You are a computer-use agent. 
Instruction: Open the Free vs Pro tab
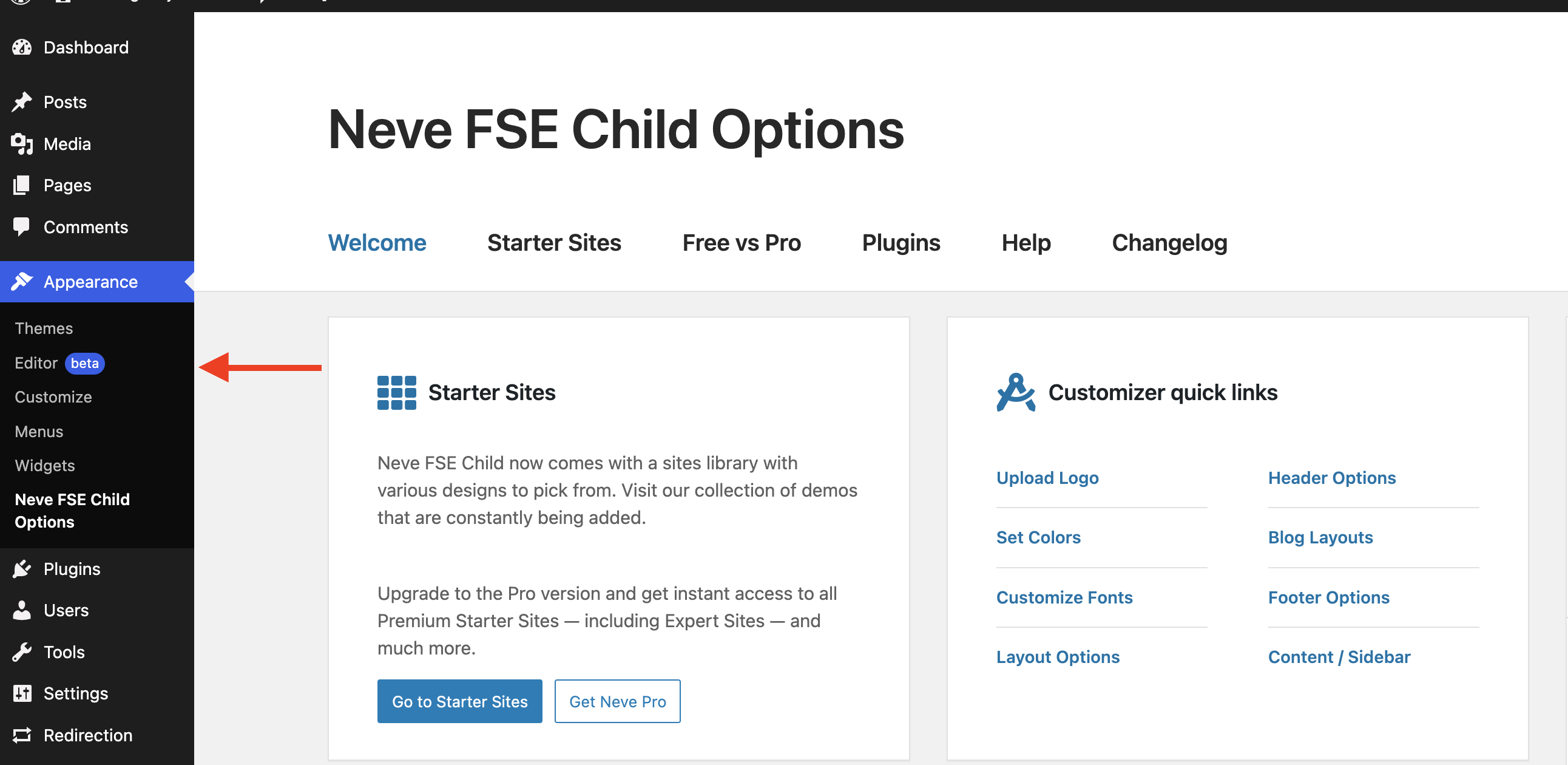pos(742,242)
